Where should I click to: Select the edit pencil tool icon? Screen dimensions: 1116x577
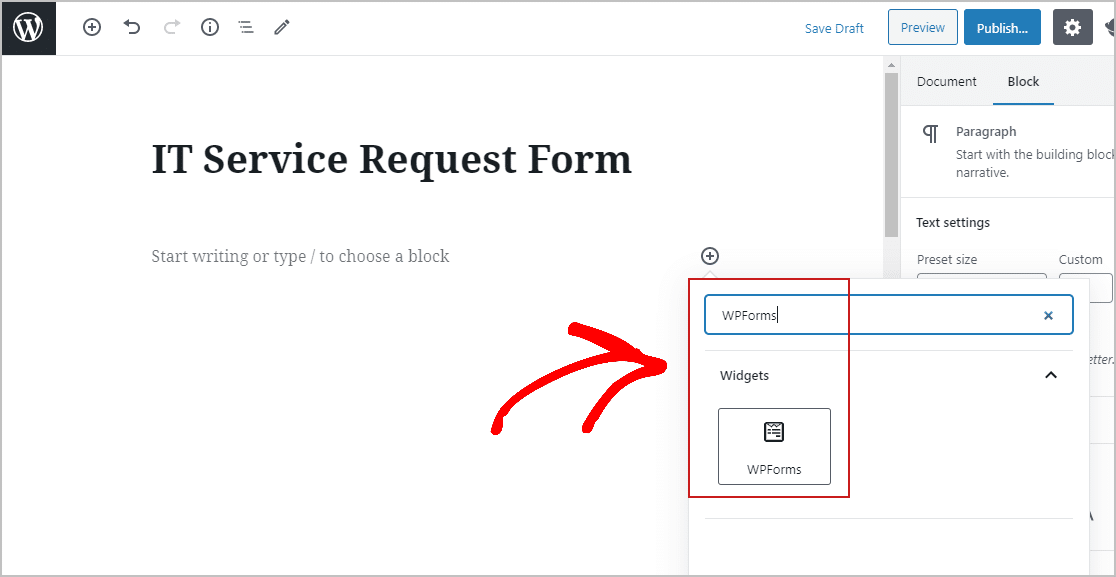[x=281, y=27]
